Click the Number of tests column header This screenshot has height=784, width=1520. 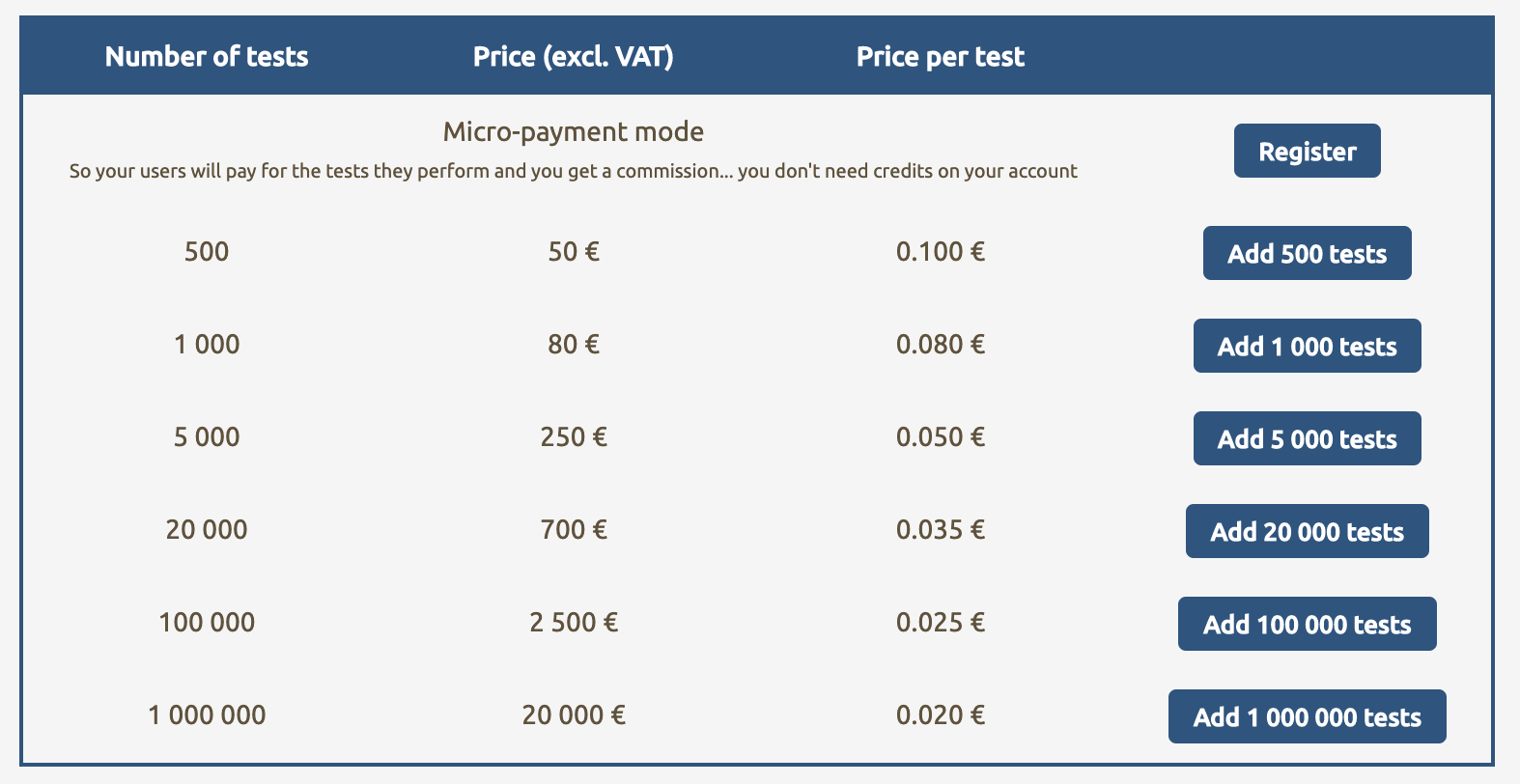(x=207, y=57)
